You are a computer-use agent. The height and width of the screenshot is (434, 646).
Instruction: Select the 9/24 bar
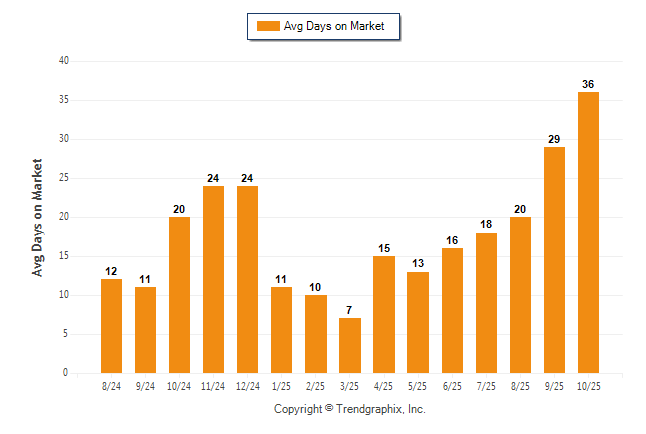[x=146, y=330]
